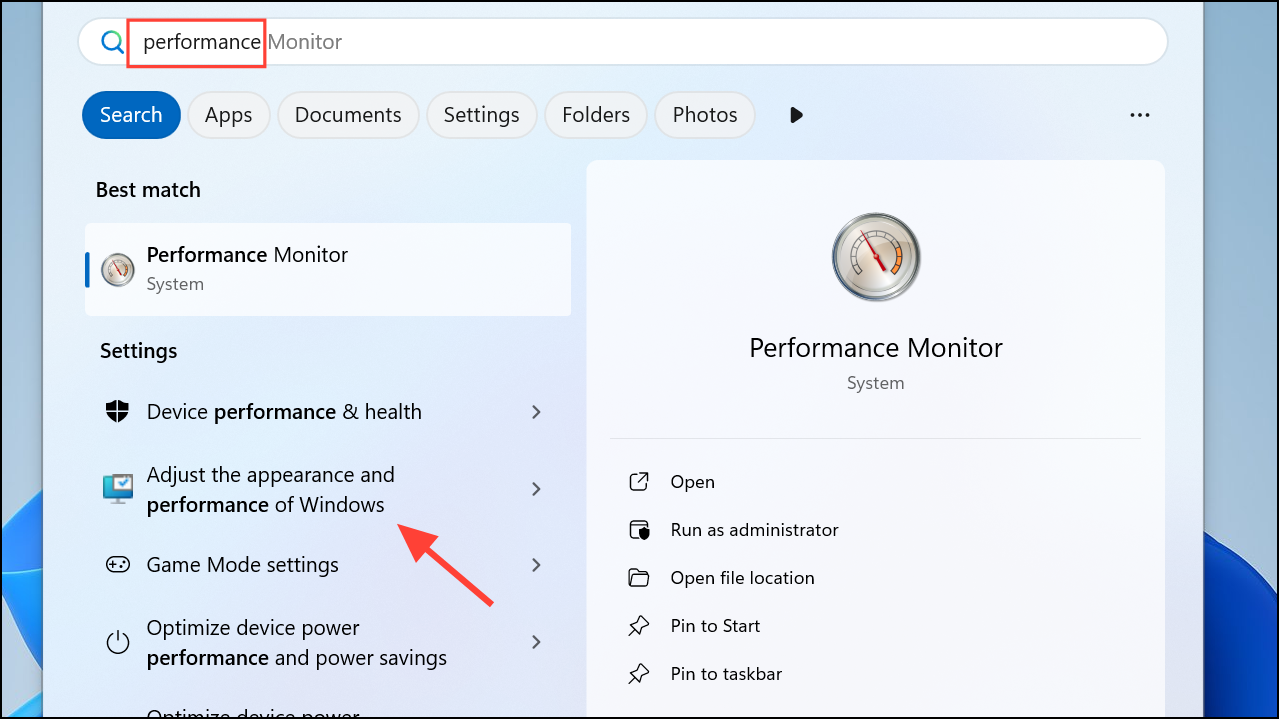The width and height of the screenshot is (1279, 719).
Task: Click the large Performance Monitor icon in preview pane
Action: [876, 257]
